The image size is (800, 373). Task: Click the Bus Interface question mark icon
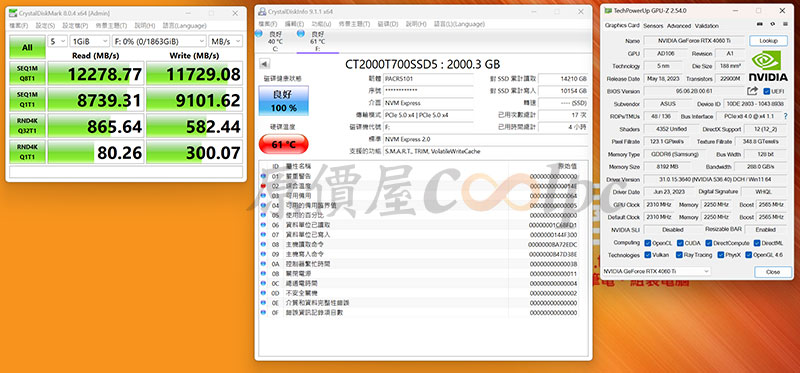point(786,116)
